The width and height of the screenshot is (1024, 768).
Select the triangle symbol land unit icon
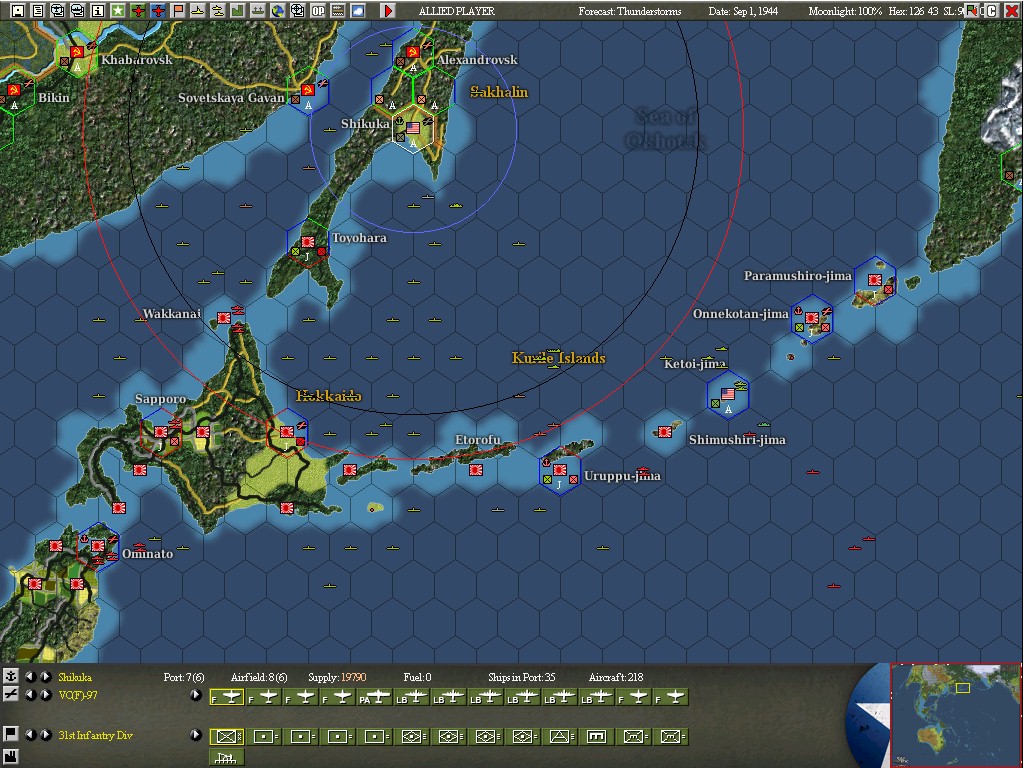click(559, 737)
